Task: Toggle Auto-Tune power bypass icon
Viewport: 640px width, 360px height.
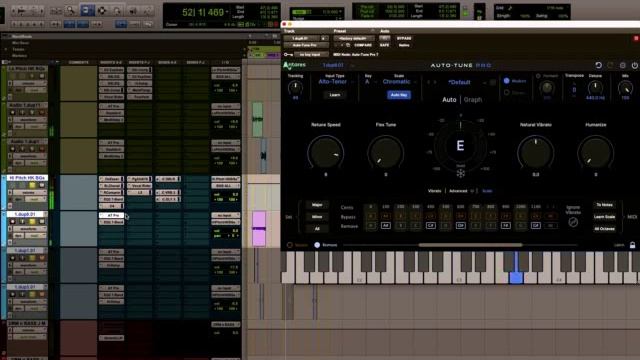Action: [635, 65]
